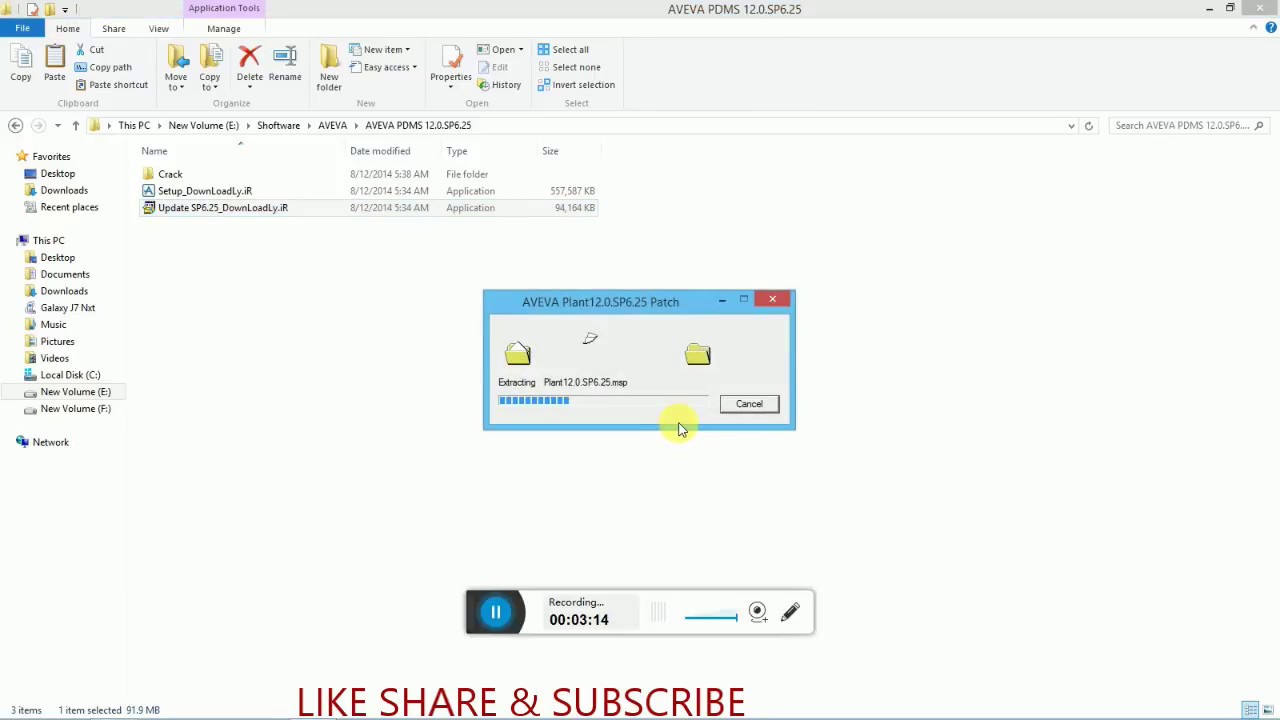Open Network in the navigation pane
The width and height of the screenshot is (1280, 720).
(50, 442)
